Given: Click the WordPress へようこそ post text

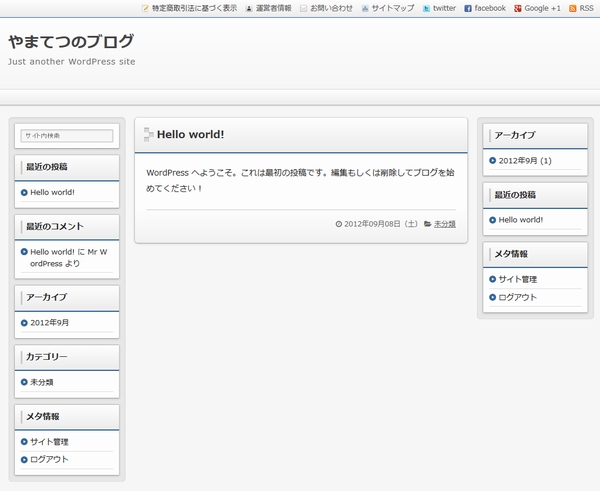Looking at the screenshot, I should point(300,180).
